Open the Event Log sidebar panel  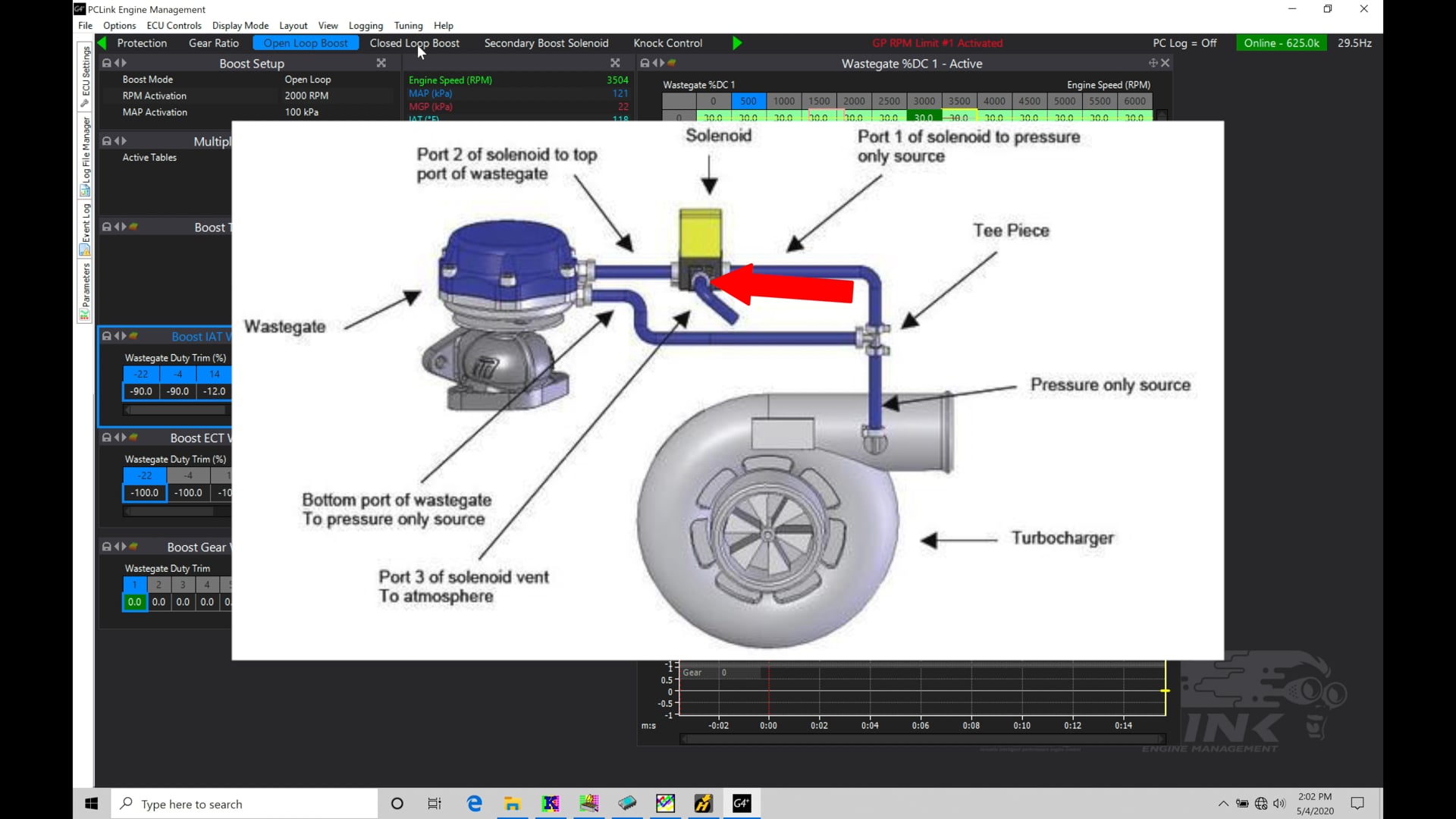[83, 224]
